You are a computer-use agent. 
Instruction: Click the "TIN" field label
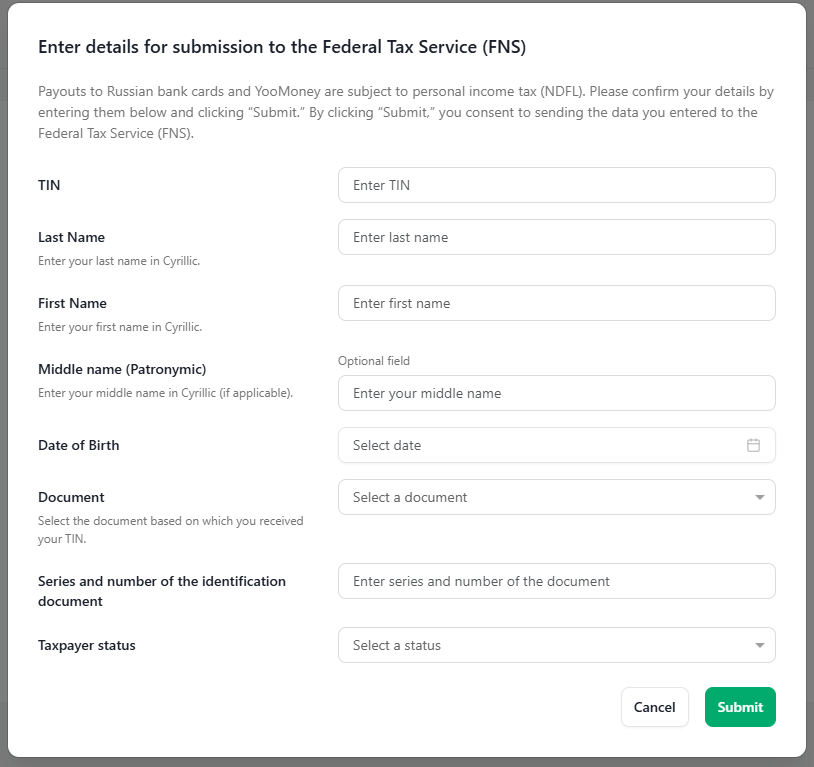[x=49, y=185]
